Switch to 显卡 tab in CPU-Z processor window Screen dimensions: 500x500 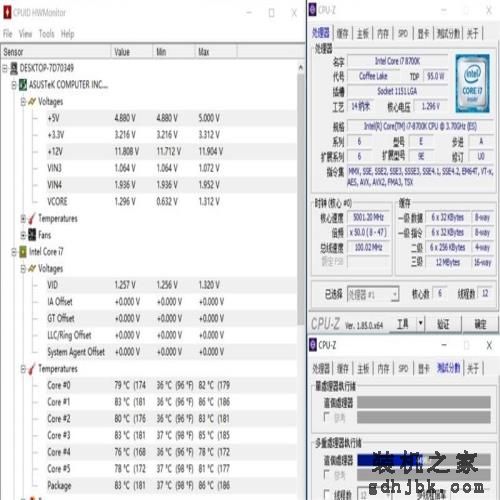423,33
